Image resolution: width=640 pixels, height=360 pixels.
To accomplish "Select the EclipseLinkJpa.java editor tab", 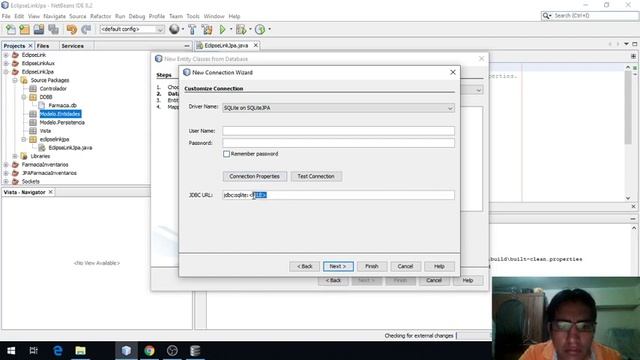I will [226, 45].
